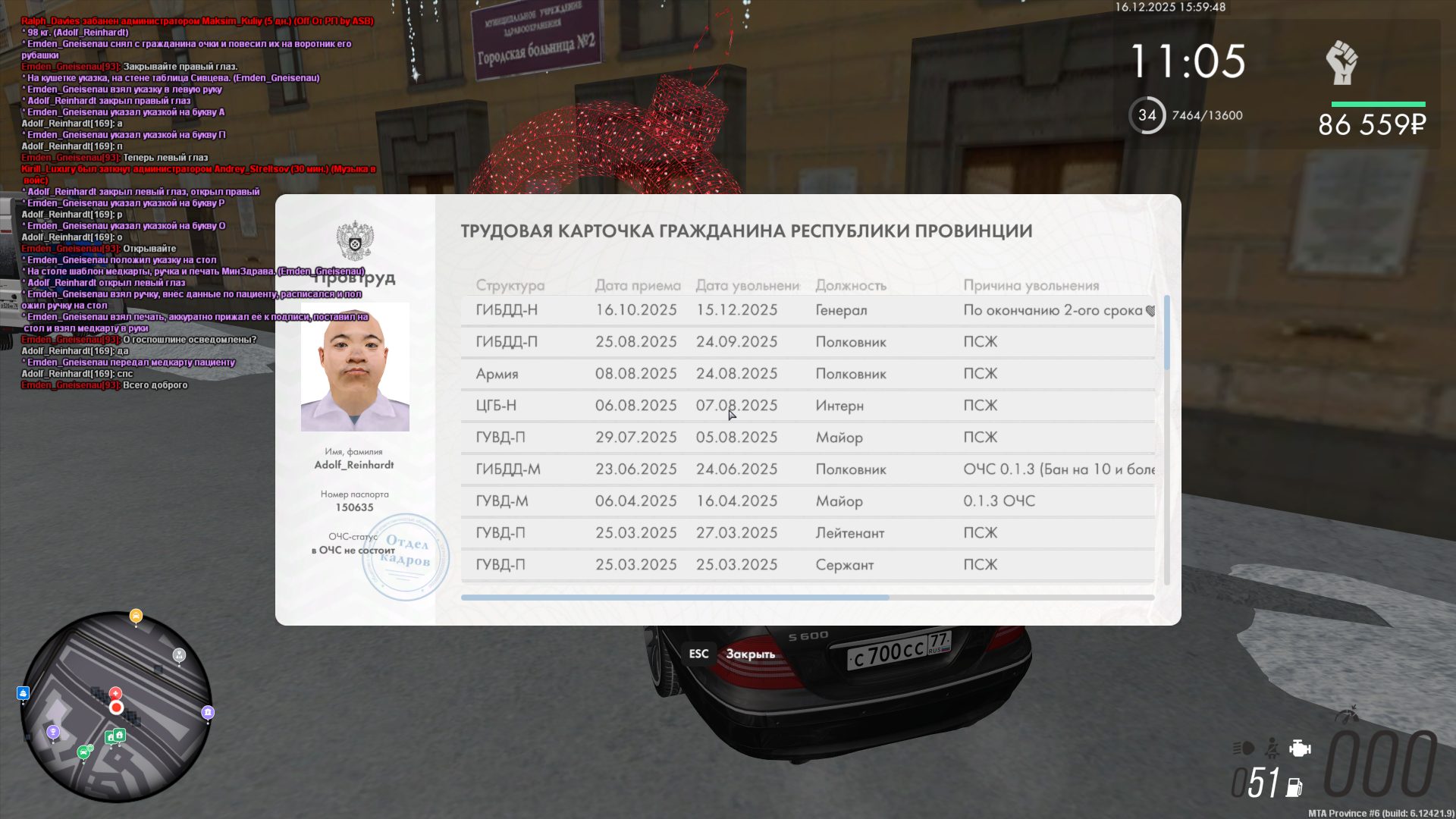Click the seatbelt indicator icon

(x=1272, y=748)
